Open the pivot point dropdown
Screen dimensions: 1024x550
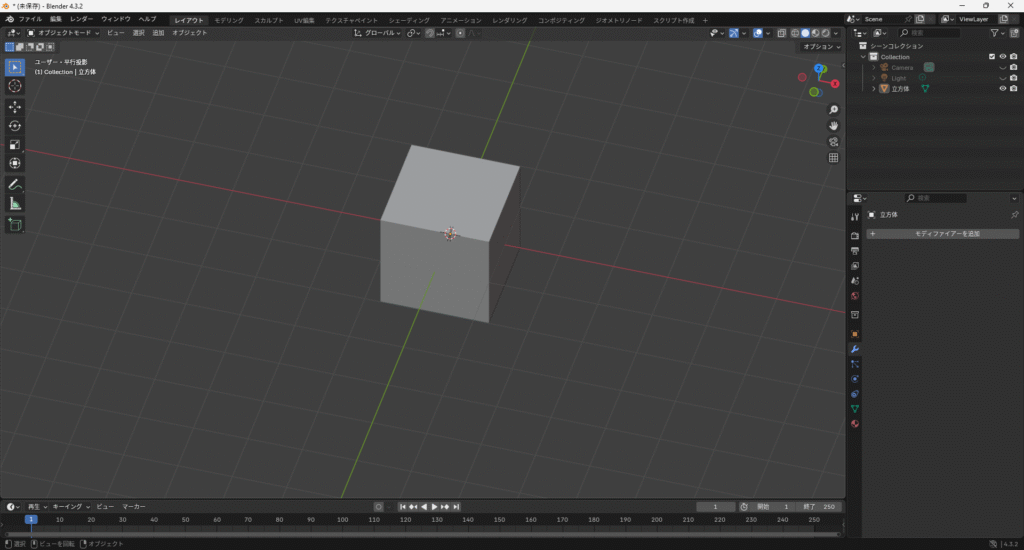pyautogui.click(x=413, y=33)
